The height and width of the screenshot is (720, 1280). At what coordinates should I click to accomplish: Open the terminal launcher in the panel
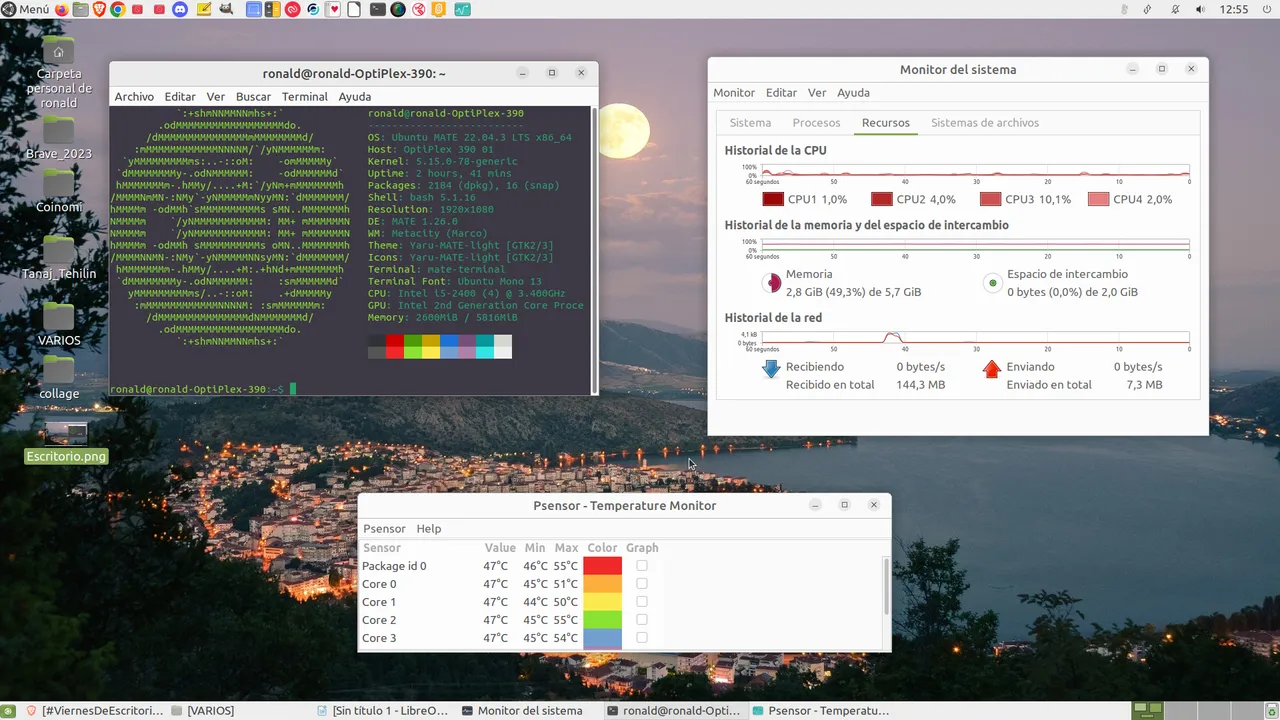[x=377, y=9]
